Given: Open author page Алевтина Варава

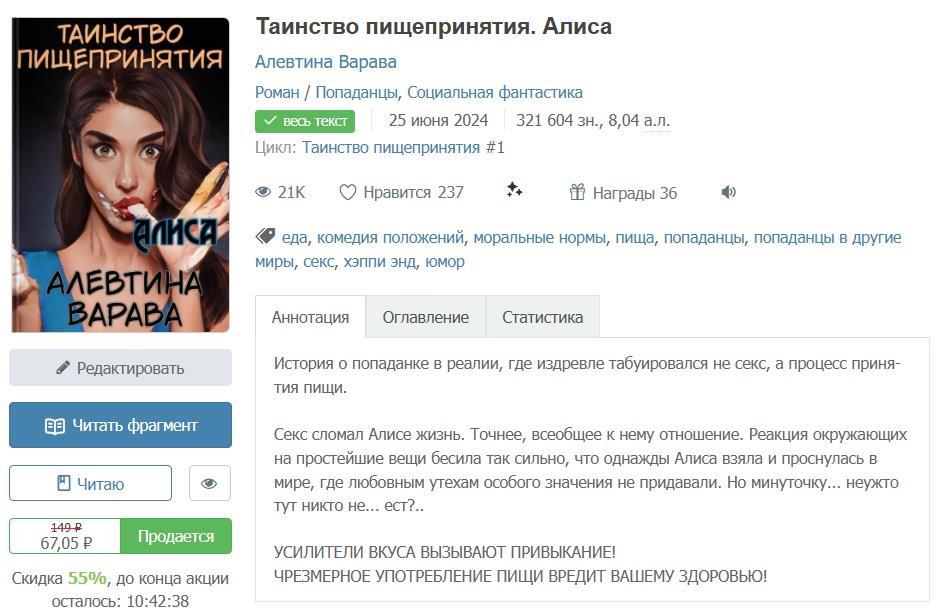Looking at the screenshot, I should coord(326,62).
